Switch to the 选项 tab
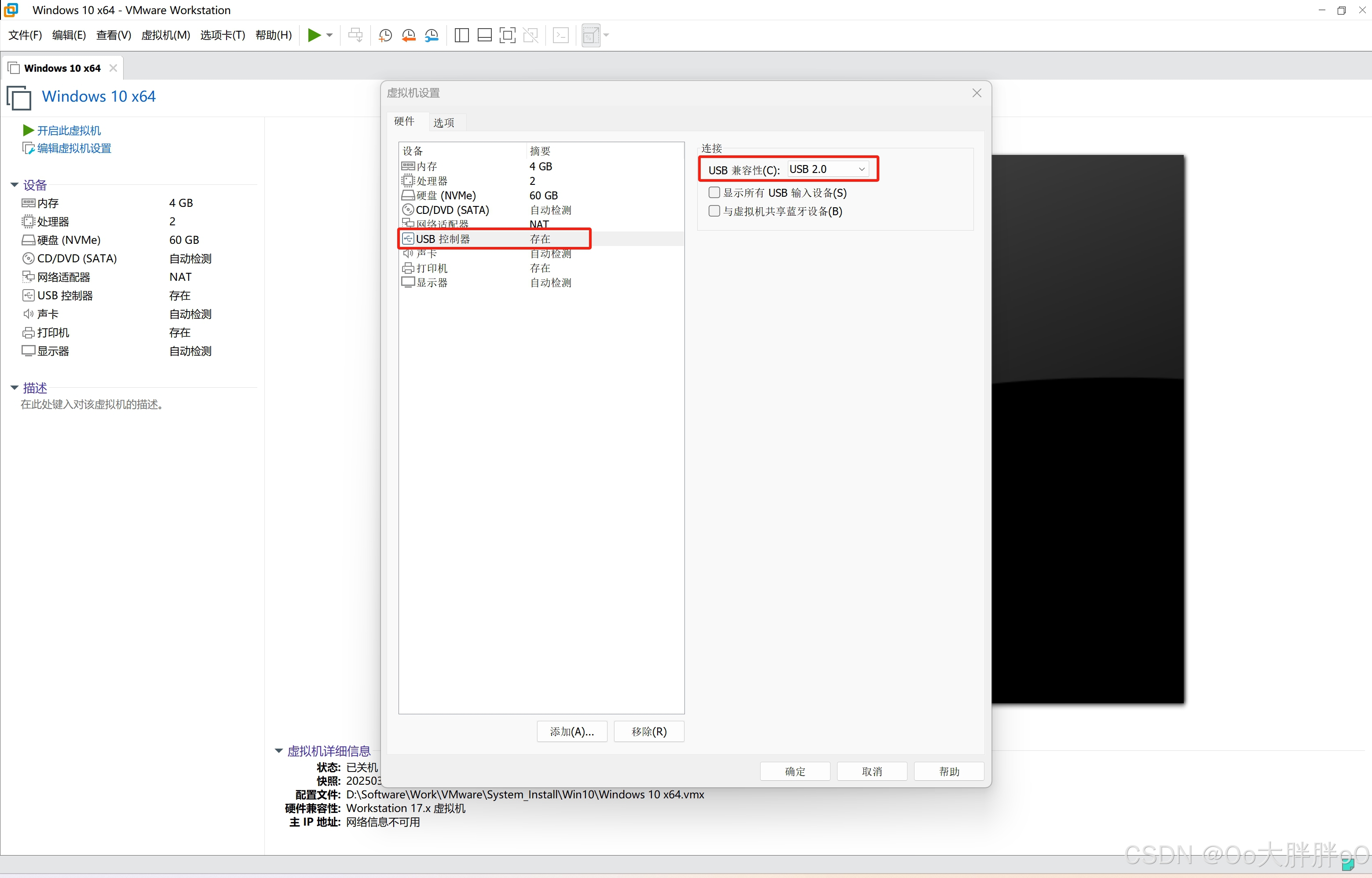Image resolution: width=1372 pixels, height=878 pixels. pyautogui.click(x=444, y=123)
